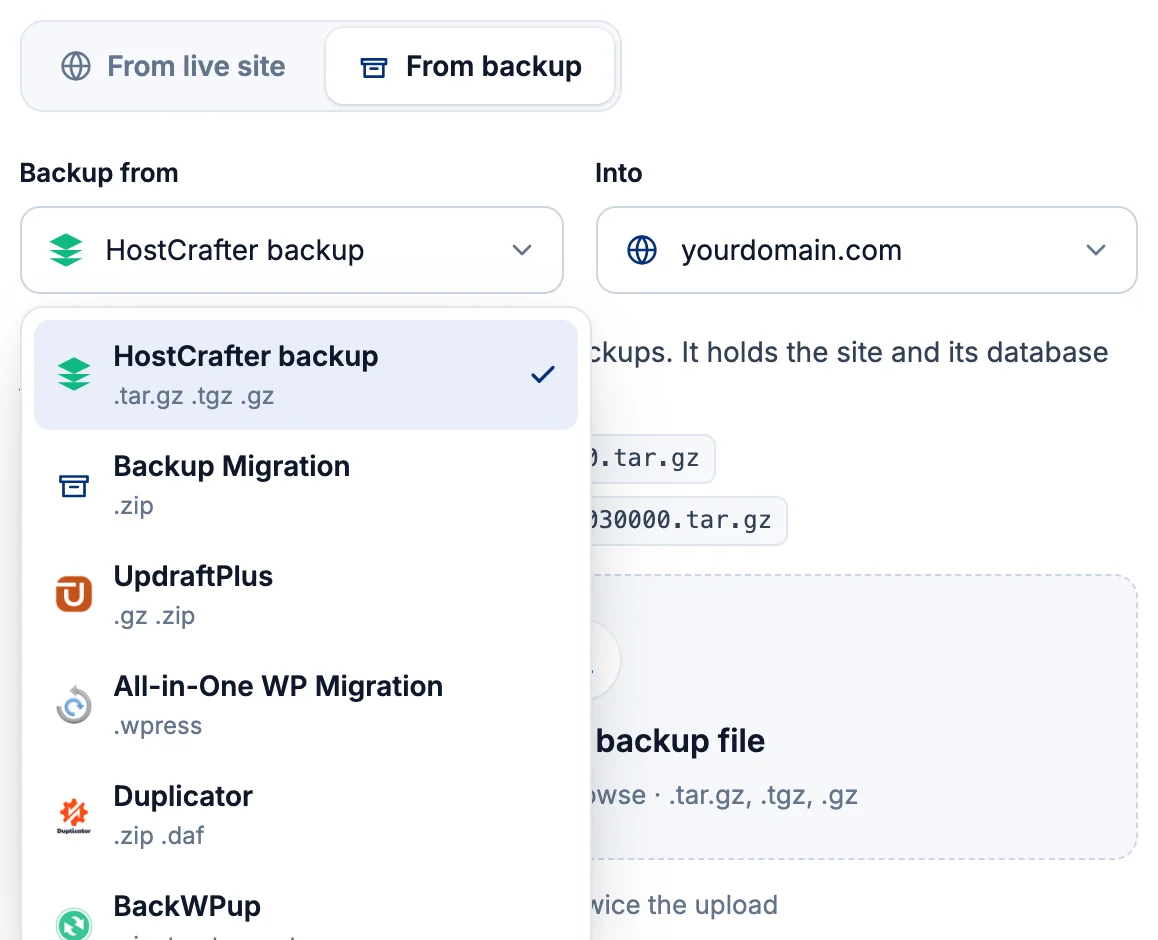Screen dimensions: 1158x940
Task: Choose UpdraftPlus from the backup list
Action: 306,594
